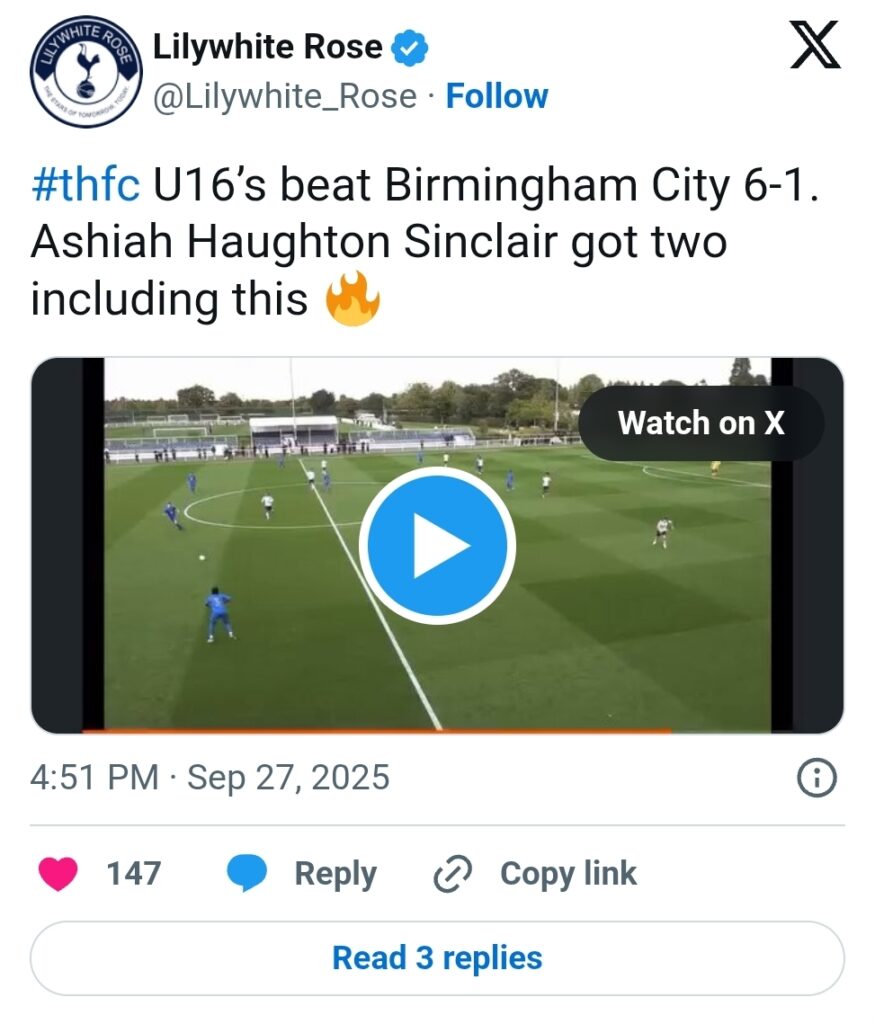875x1024 pixels.
Task: Click the Lilywhite Rose display name
Action: pos(268,47)
